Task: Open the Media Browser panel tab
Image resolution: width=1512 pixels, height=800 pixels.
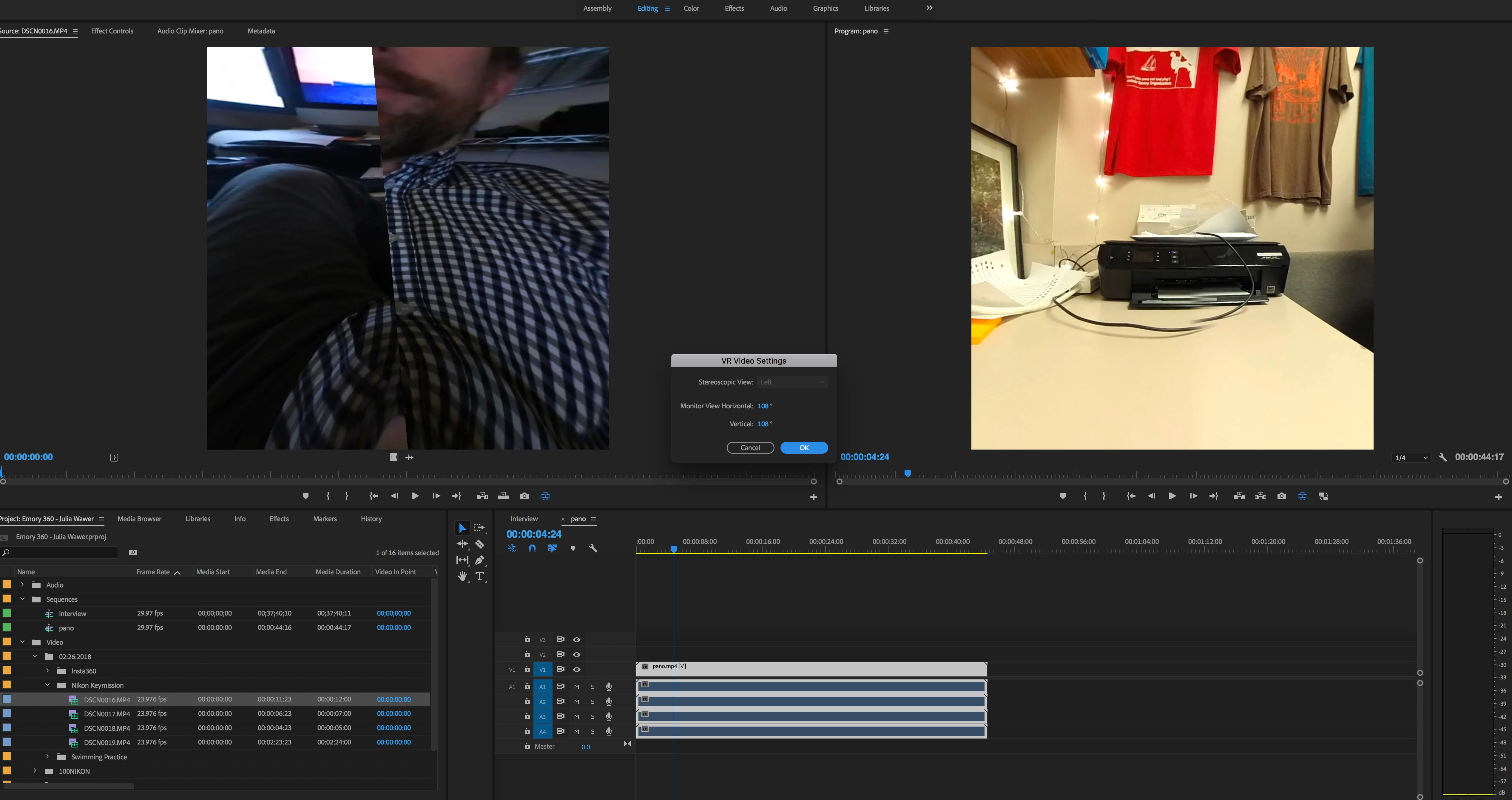Action: 139,519
